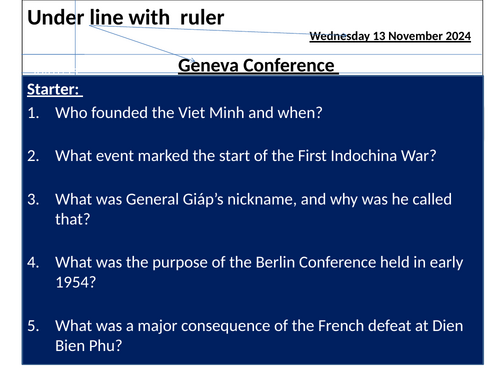The width and height of the screenshot is (500, 375).
Task: Click the 'Geneva Conference' underlined title
Action: [256, 65]
